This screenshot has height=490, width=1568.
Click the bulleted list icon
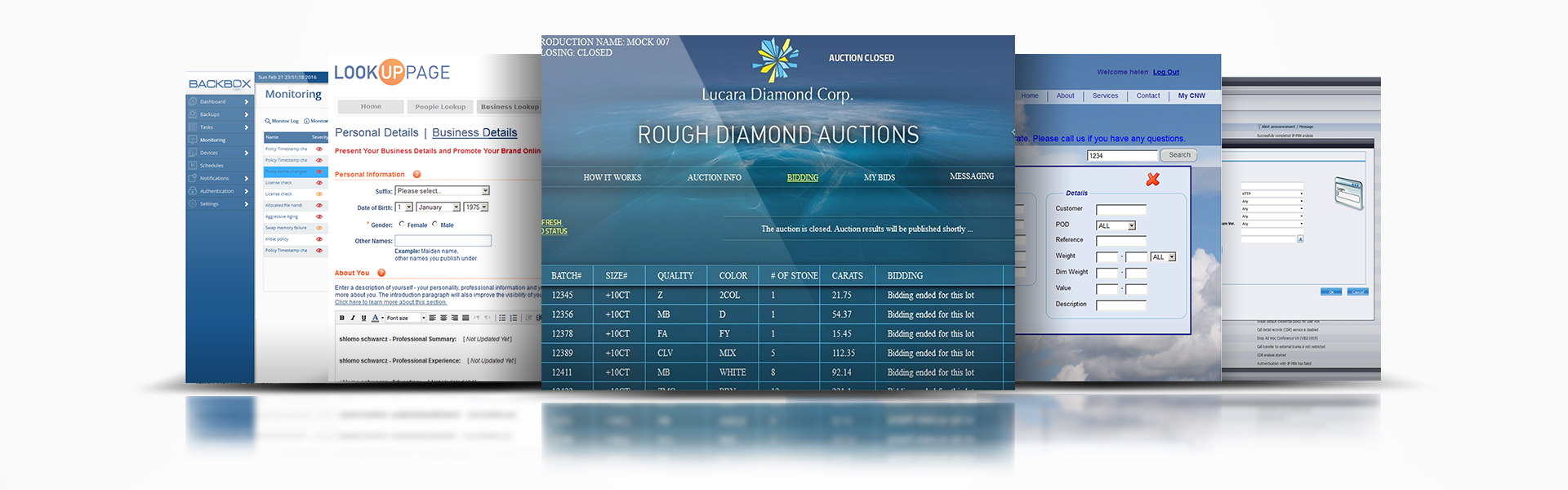[x=502, y=318]
